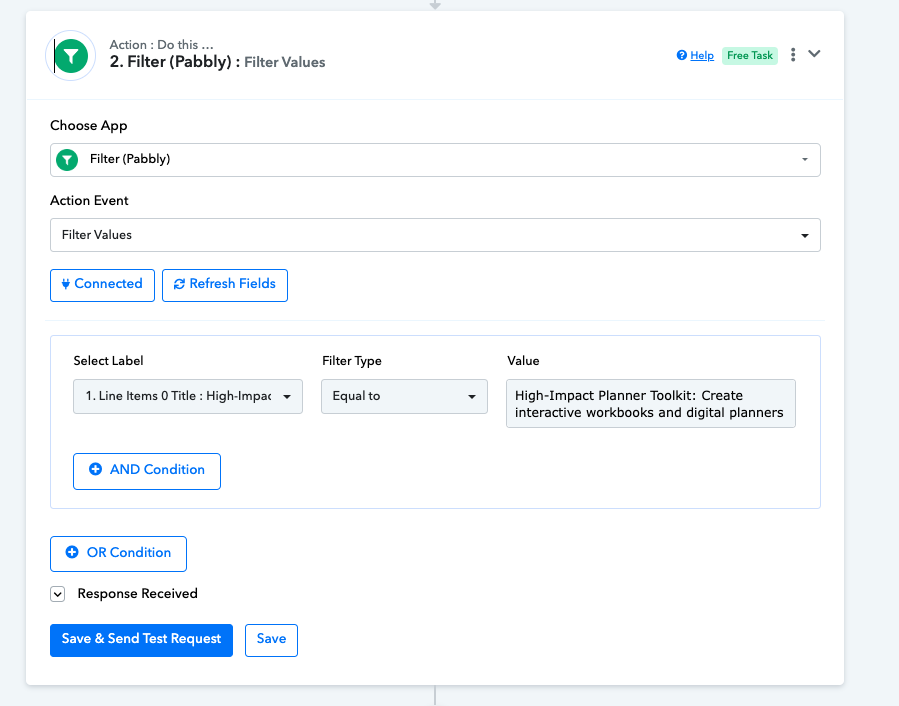This screenshot has width=899, height=706.
Task: Click the plug icon in the Connected button
Action: click(x=65, y=284)
